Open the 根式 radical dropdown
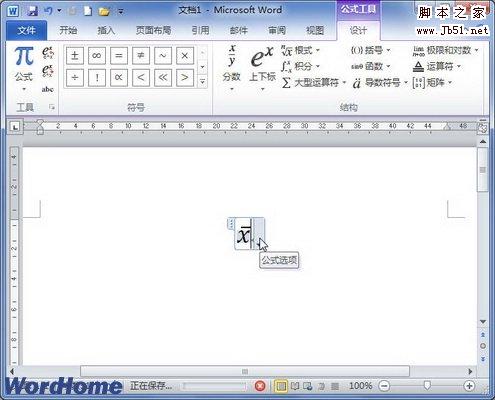Image resolution: width=495 pixels, height=400 pixels. click(x=300, y=51)
